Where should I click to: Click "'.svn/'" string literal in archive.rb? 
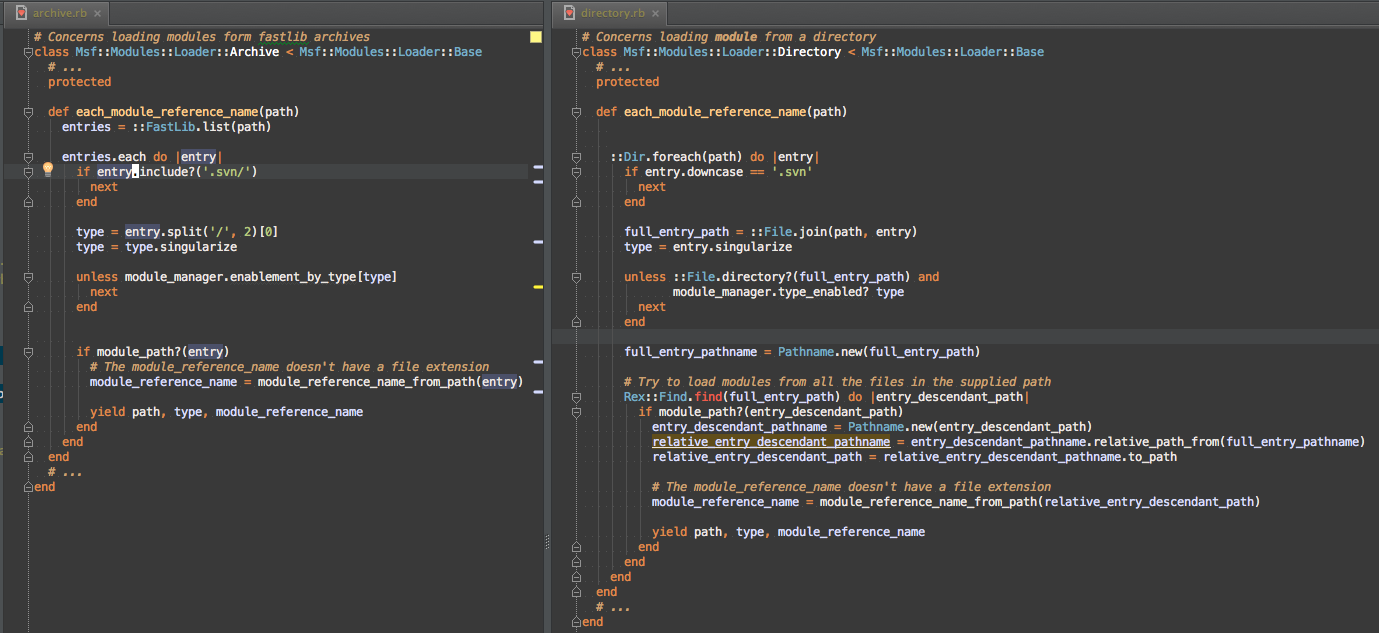coord(227,172)
